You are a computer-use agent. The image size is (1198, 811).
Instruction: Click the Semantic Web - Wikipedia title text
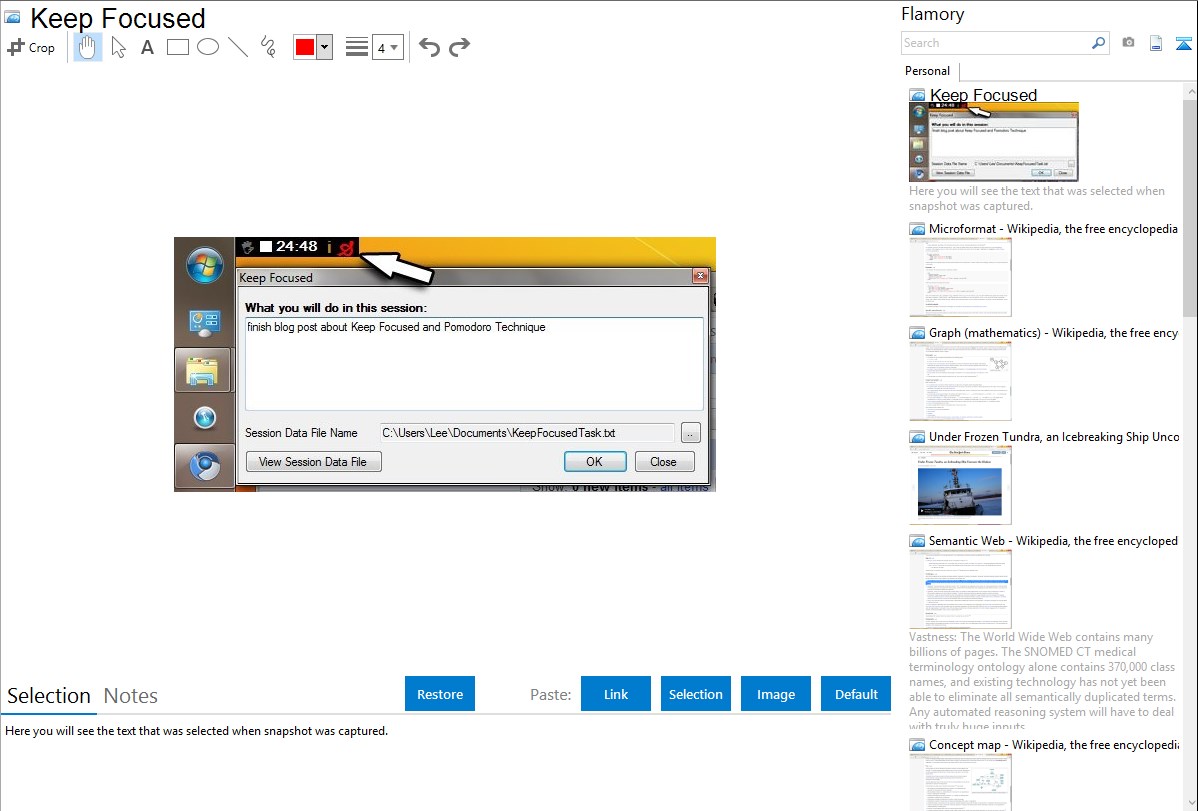[x=1053, y=540]
